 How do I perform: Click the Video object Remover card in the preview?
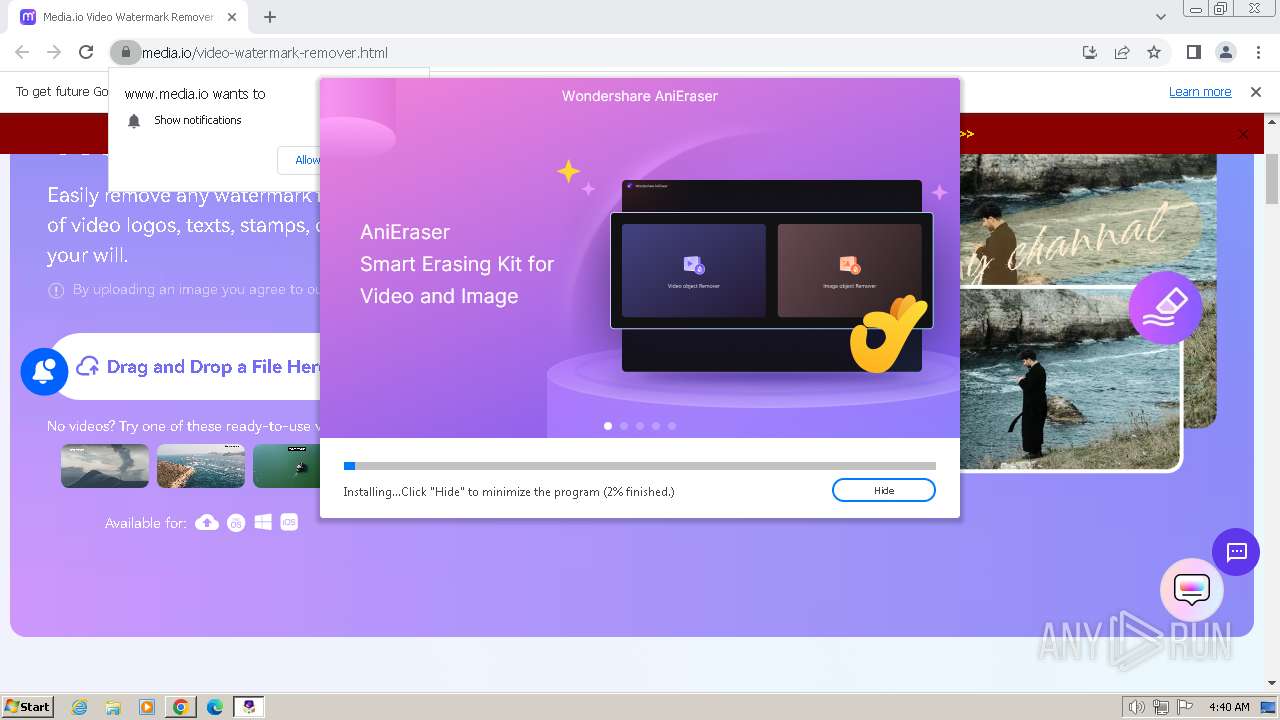pos(694,270)
